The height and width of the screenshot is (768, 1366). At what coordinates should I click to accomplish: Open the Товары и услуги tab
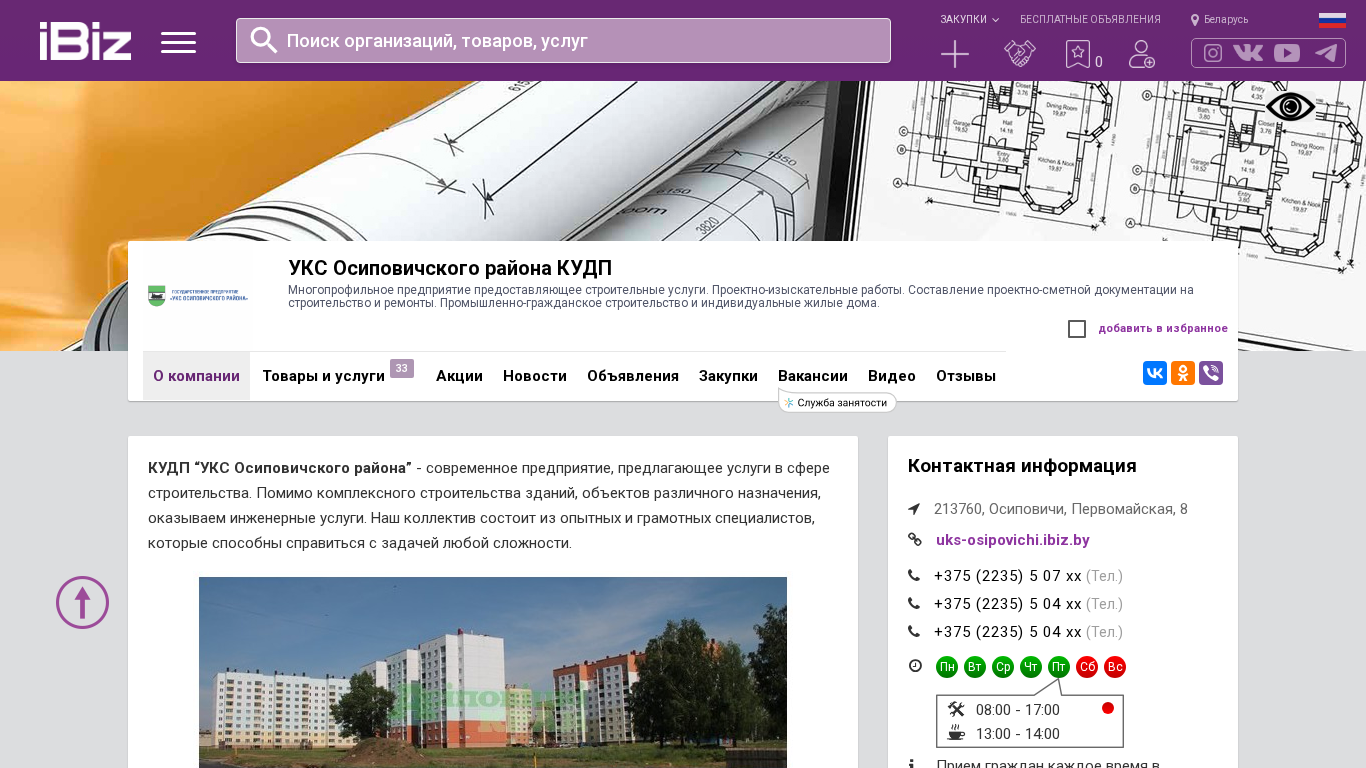(x=323, y=376)
